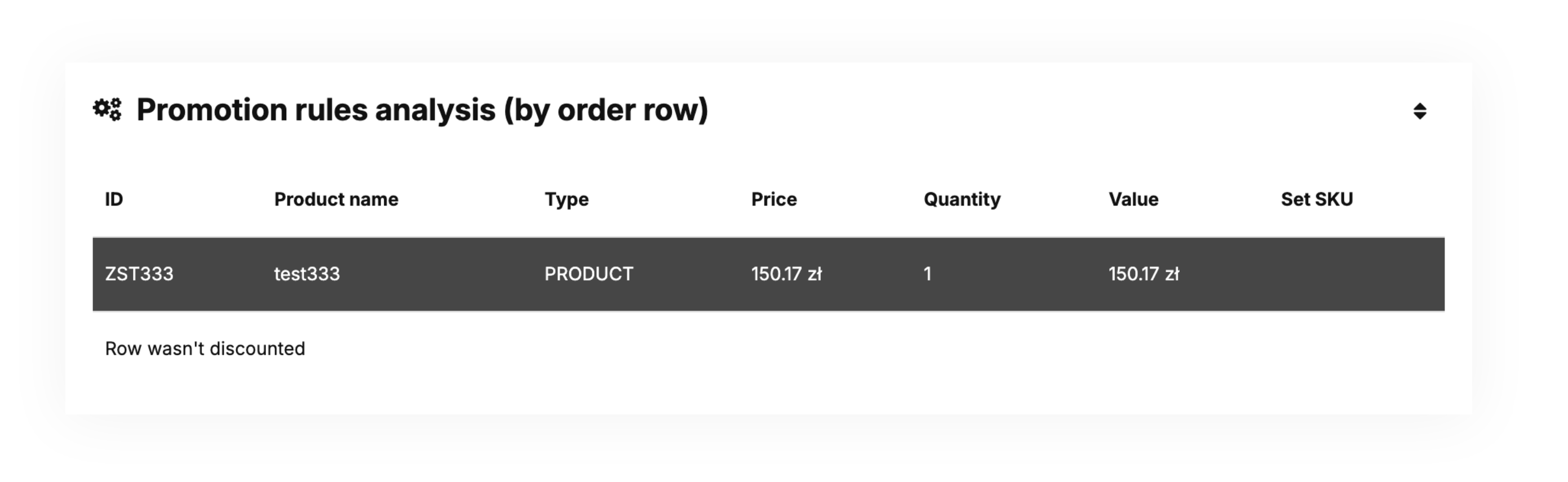Click the Type column header
Viewport: 1568px width, 482px height.
(566, 199)
